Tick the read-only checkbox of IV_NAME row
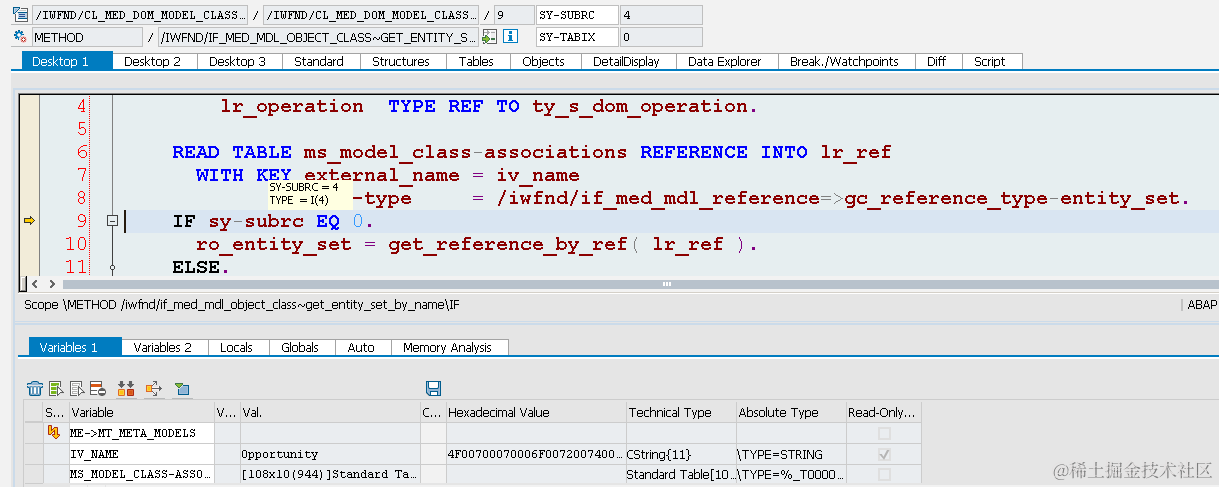The height and width of the screenshot is (487, 1219). coord(883,453)
